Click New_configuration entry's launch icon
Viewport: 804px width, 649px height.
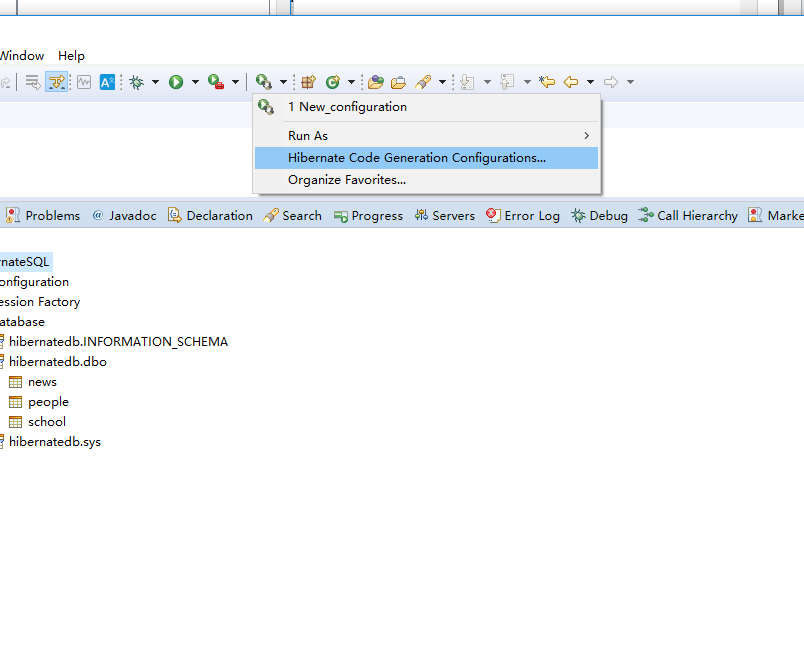266,107
